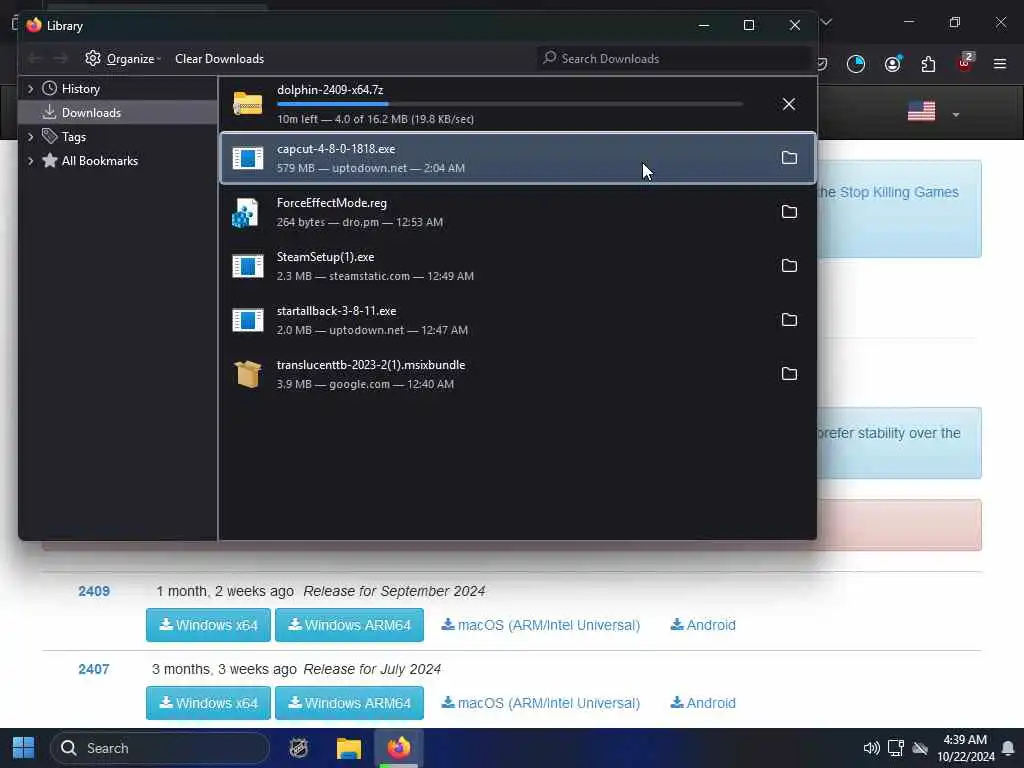Screen dimensions: 1024x768
Task: Open the taskbar clock and date
Action: 966,748
